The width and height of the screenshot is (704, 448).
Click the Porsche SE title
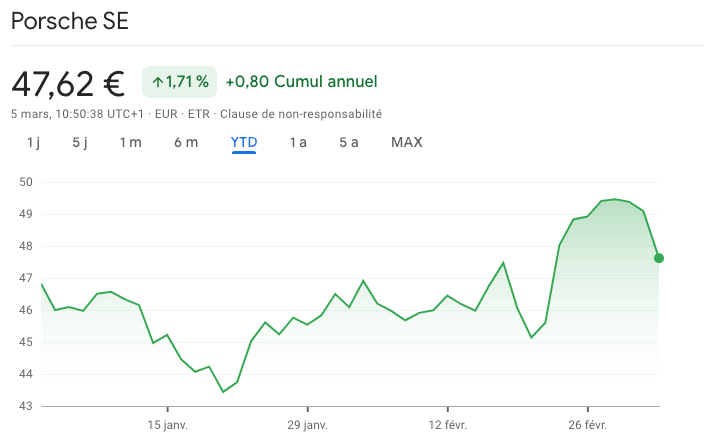(70, 22)
